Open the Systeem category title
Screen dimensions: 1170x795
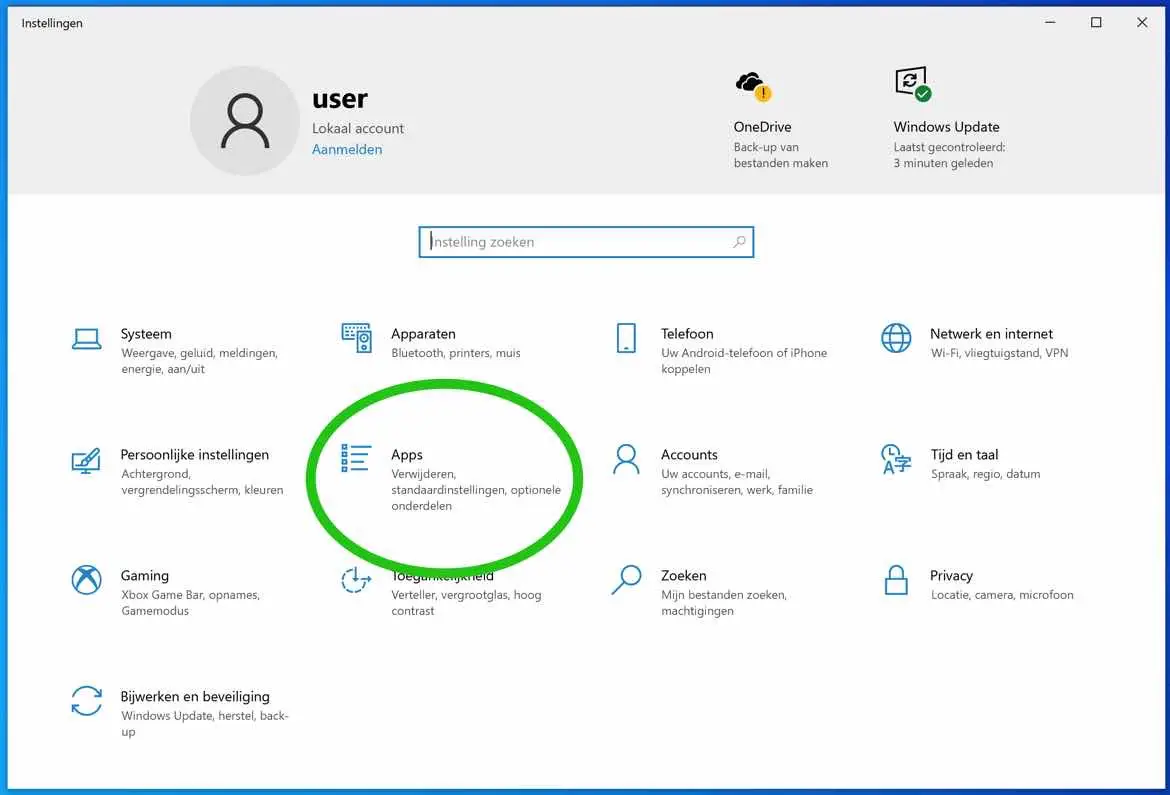pyautogui.click(x=146, y=334)
